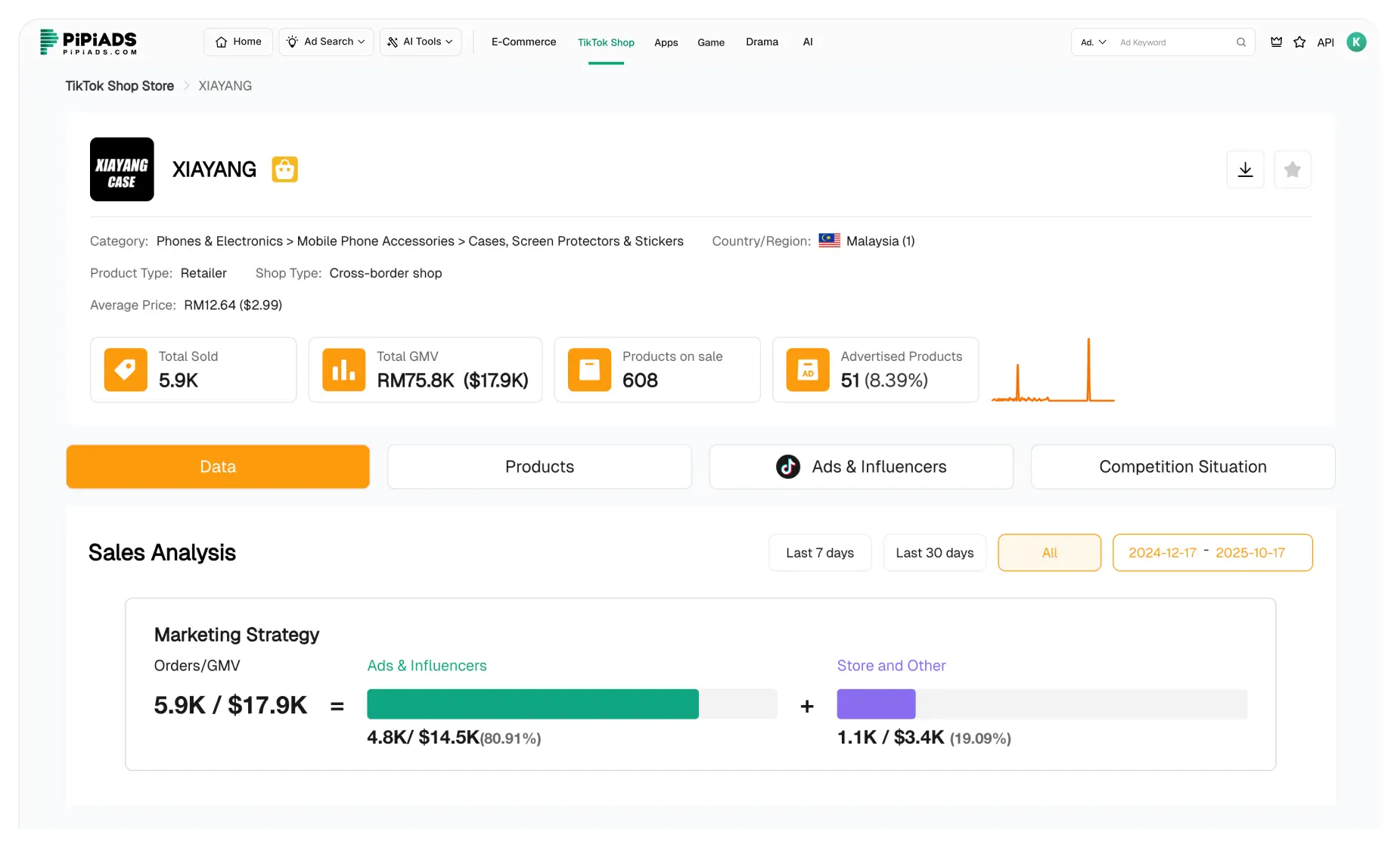Open the Ad. search type dropdown

tap(1093, 42)
